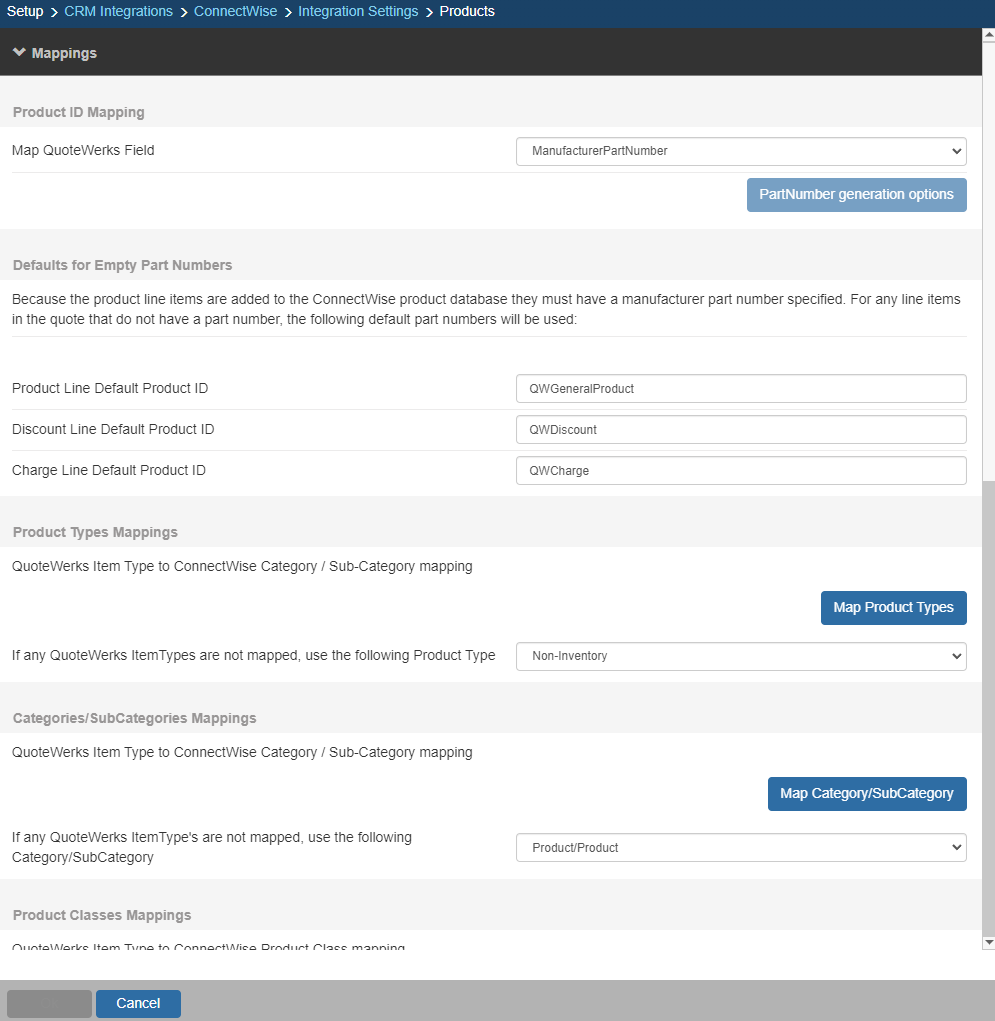Image resolution: width=995 pixels, height=1021 pixels.
Task: Open the ConnectWise breadcrumb link
Action: [235, 11]
